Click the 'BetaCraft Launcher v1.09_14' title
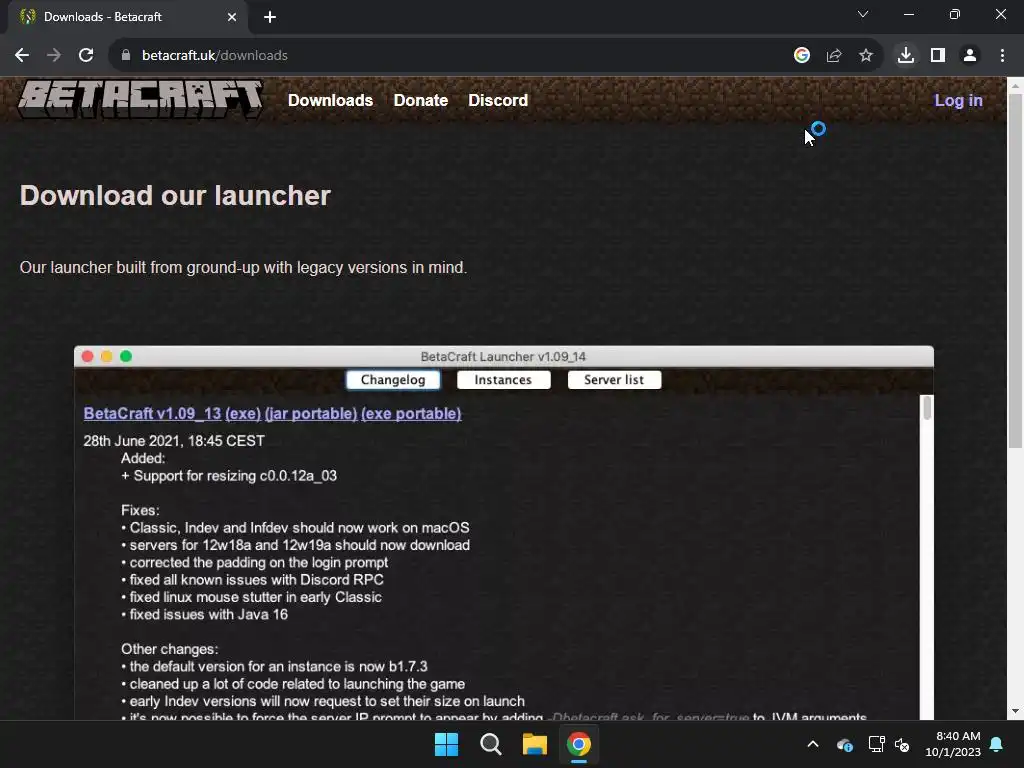 (x=503, y=357)
